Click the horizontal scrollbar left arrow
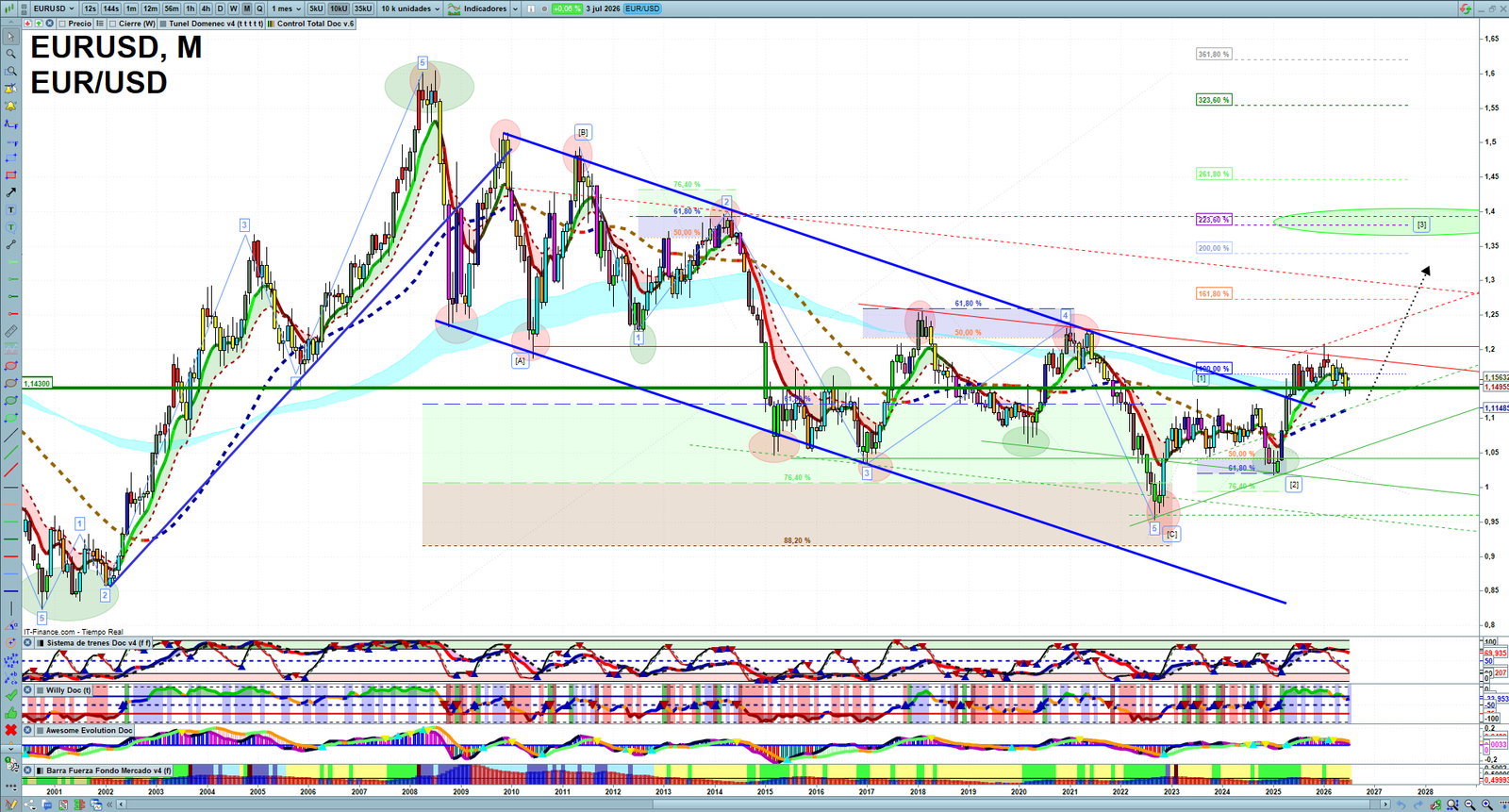 click(x=122, y=804)
